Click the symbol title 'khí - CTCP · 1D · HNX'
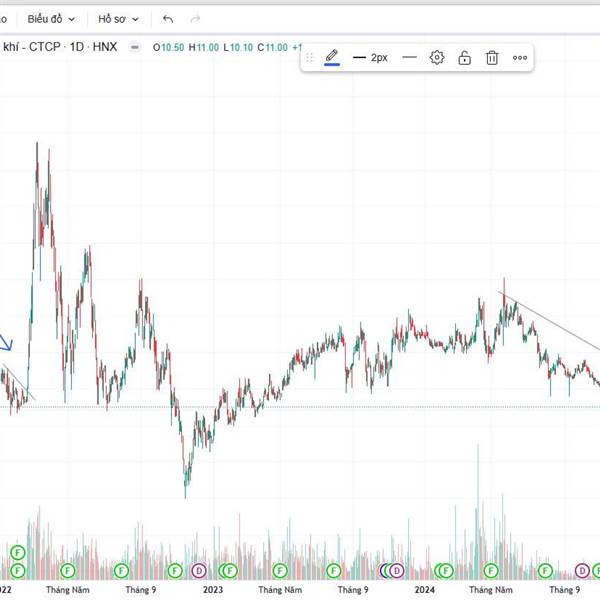The height and width of the screenshot is (600, 600). [60, 47]
